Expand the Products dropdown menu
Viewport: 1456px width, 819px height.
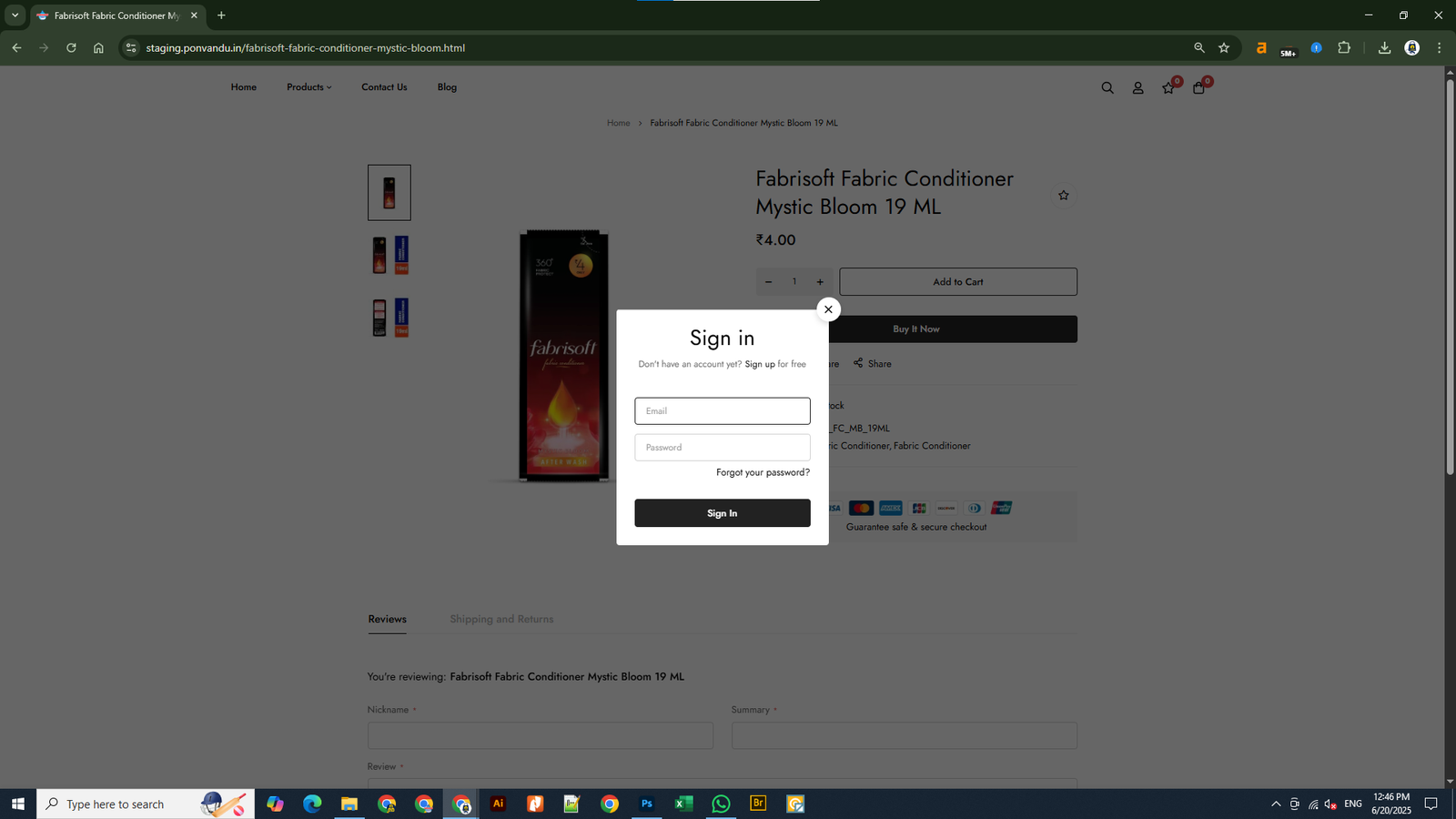coord(308,87)
